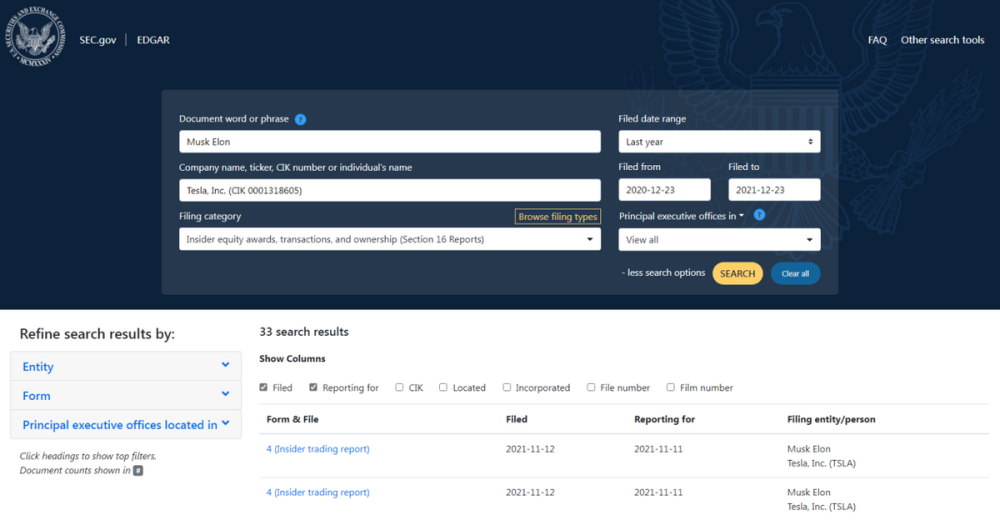Uncheck the Reporting for column checkbox
The height and width of the screenshot is (520, 1000).
click(x=313, y=387)
